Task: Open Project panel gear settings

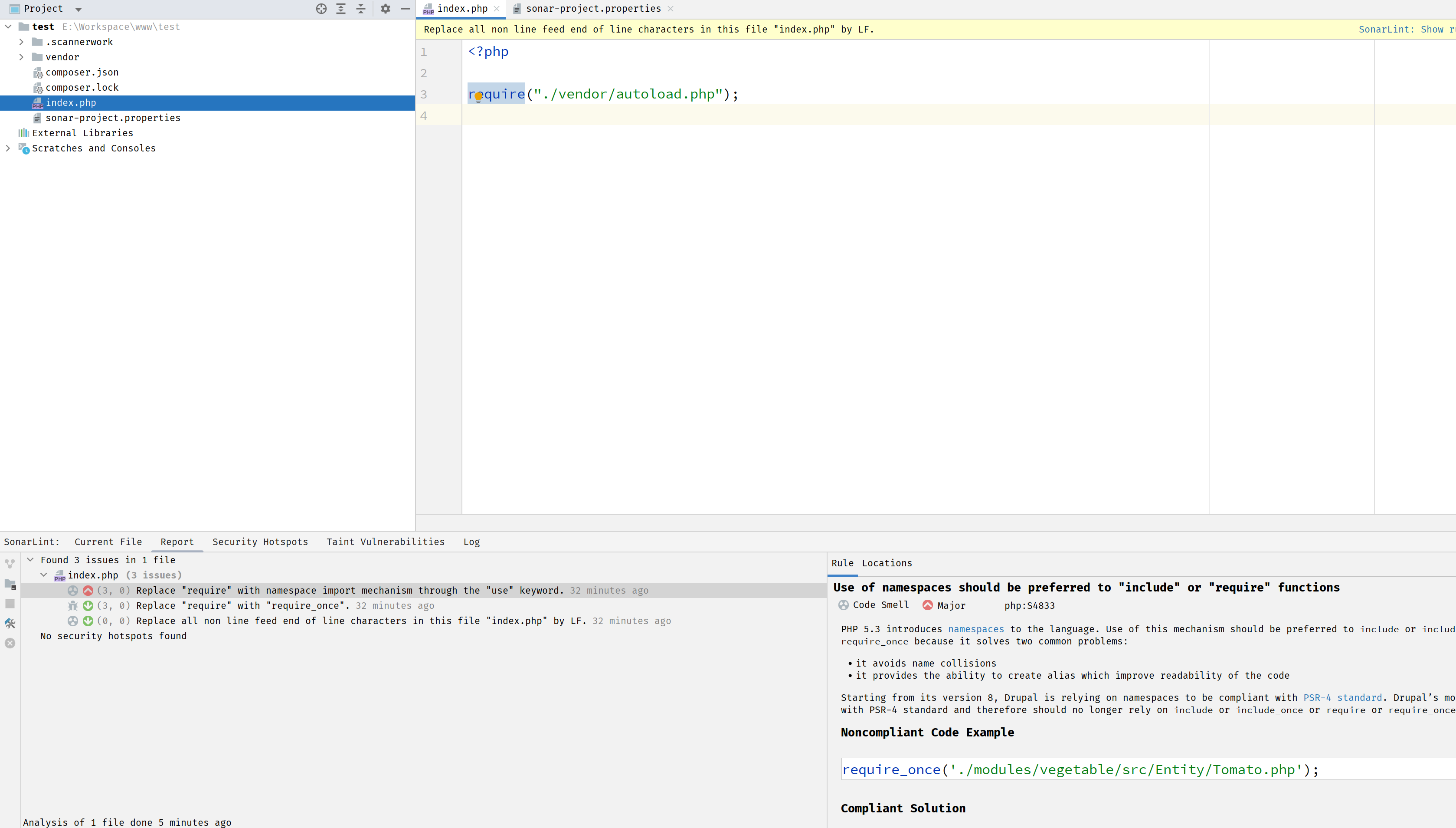Action: click(x=385, y=9)
